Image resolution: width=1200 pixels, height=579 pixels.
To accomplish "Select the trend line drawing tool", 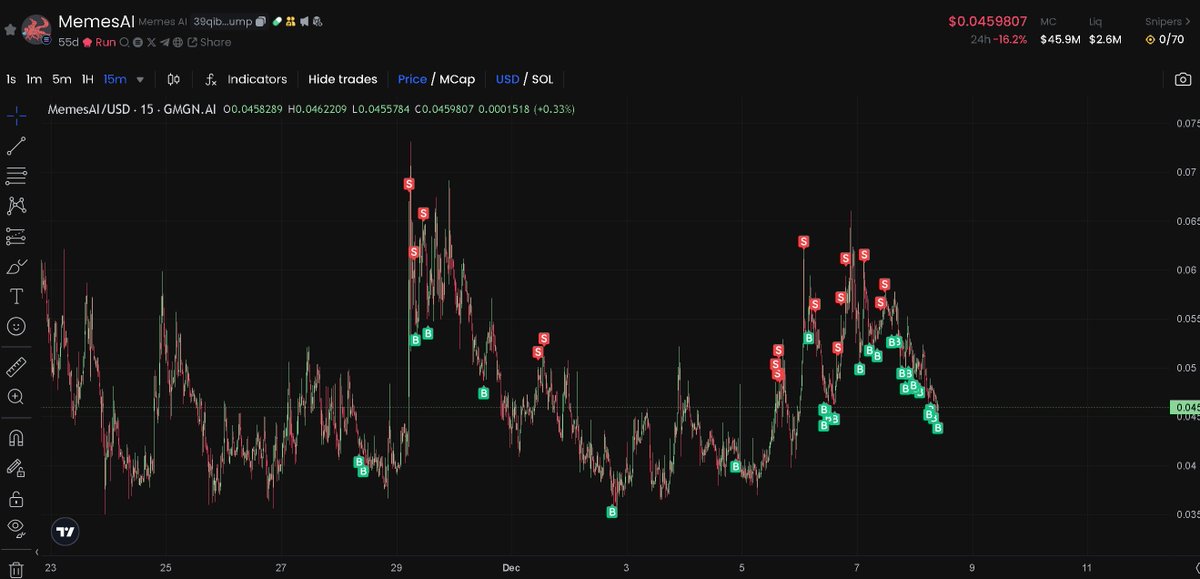I will point(16,146).
